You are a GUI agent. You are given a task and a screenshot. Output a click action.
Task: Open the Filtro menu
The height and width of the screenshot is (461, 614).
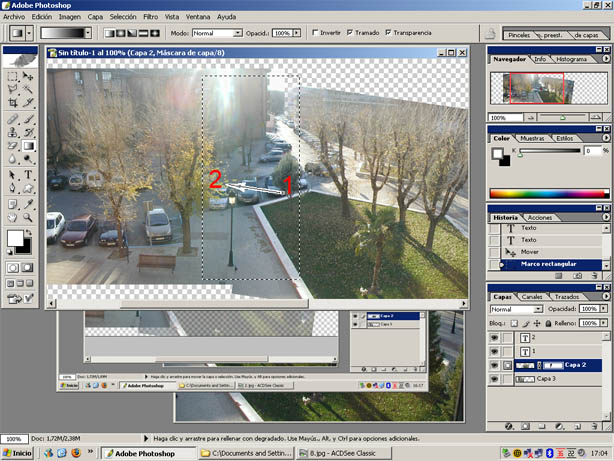pyautogui.click(x=150, y=17)
